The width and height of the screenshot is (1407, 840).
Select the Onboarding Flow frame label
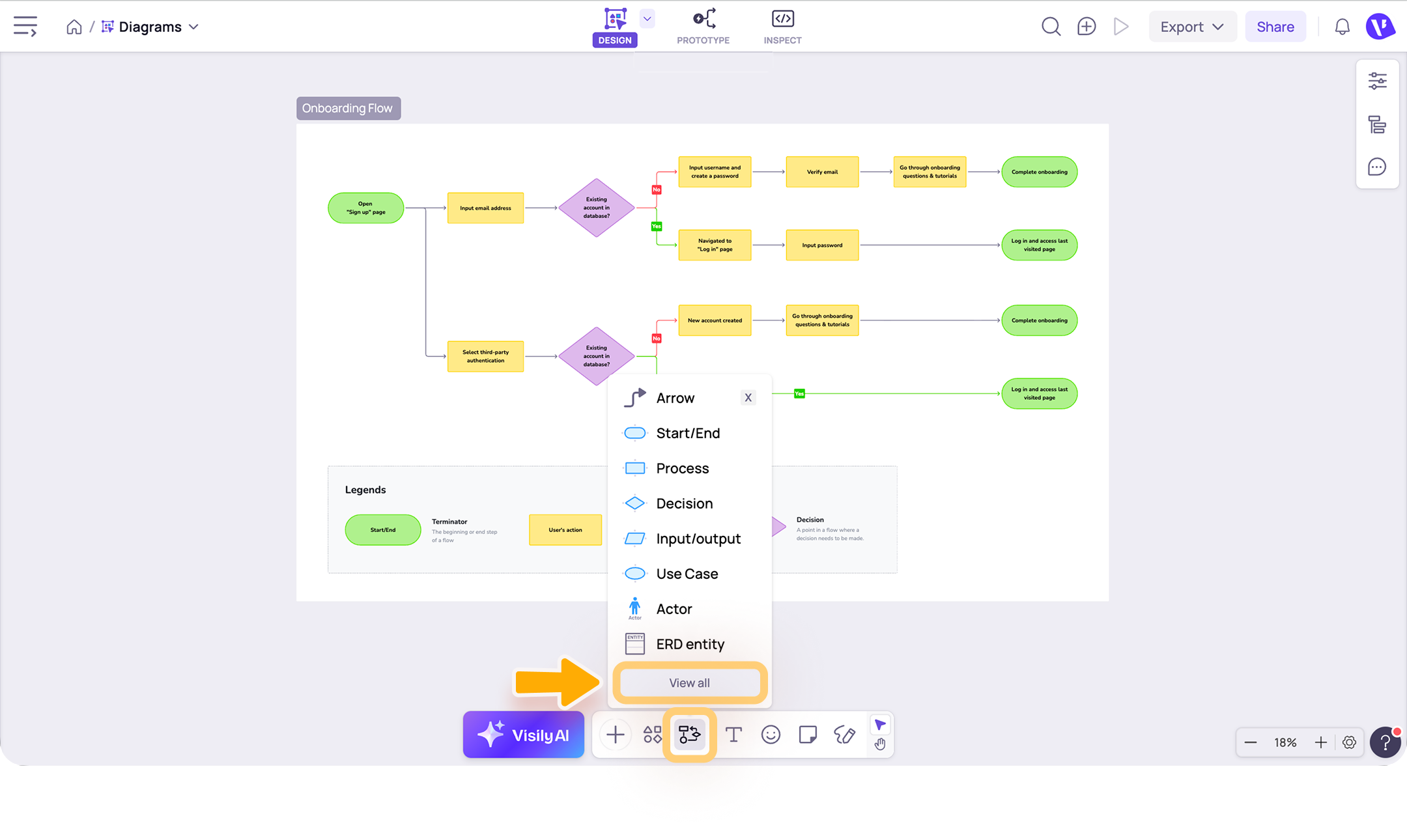pos(348,108)
